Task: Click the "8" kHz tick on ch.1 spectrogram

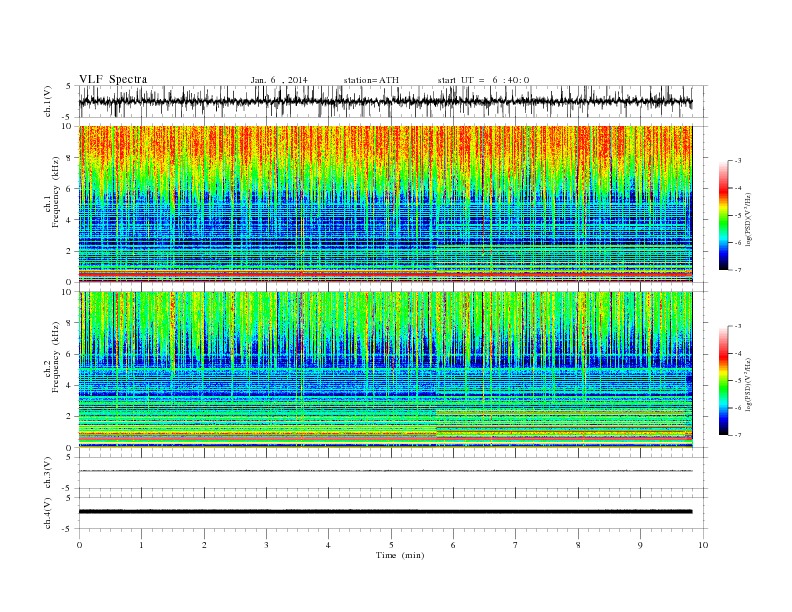Action: click(x=69, y=158)
